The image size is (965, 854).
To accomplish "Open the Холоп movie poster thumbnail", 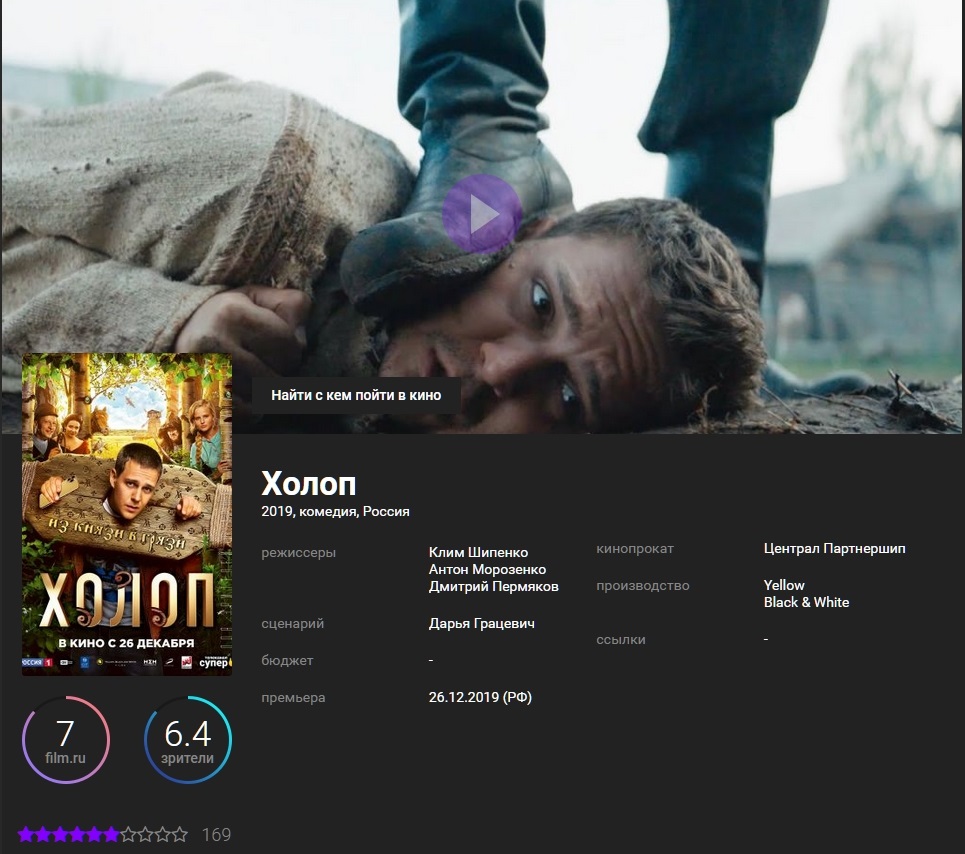I will pos(127,515).
